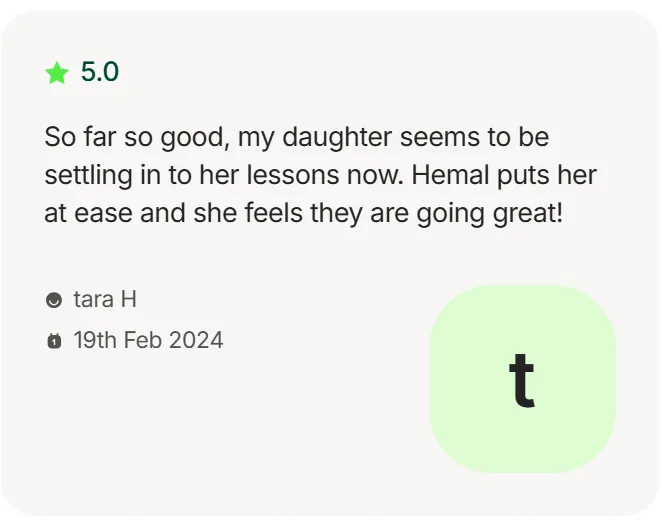Click the review date 19th Feb 2024
The width and height of the screenshot is (662, 520).
tap(148, 340)
